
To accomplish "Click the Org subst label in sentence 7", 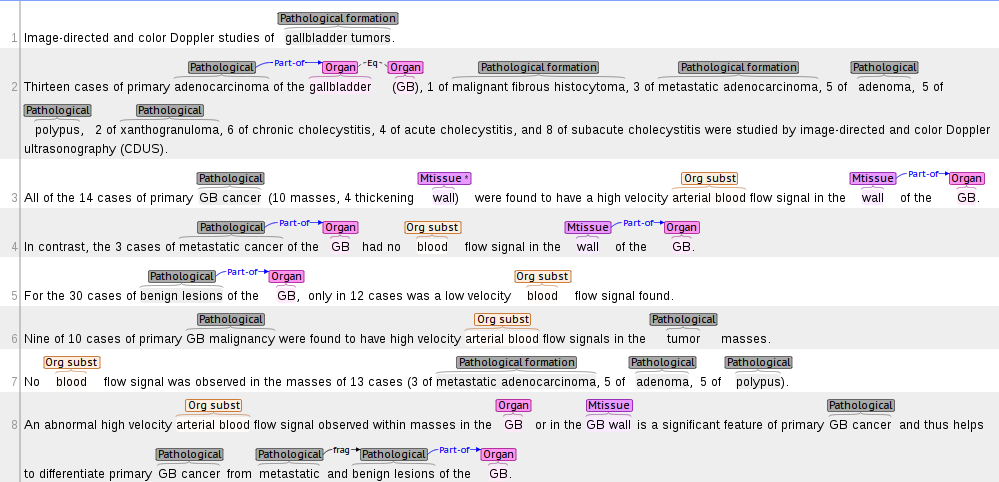I will [x=71, y=363].
